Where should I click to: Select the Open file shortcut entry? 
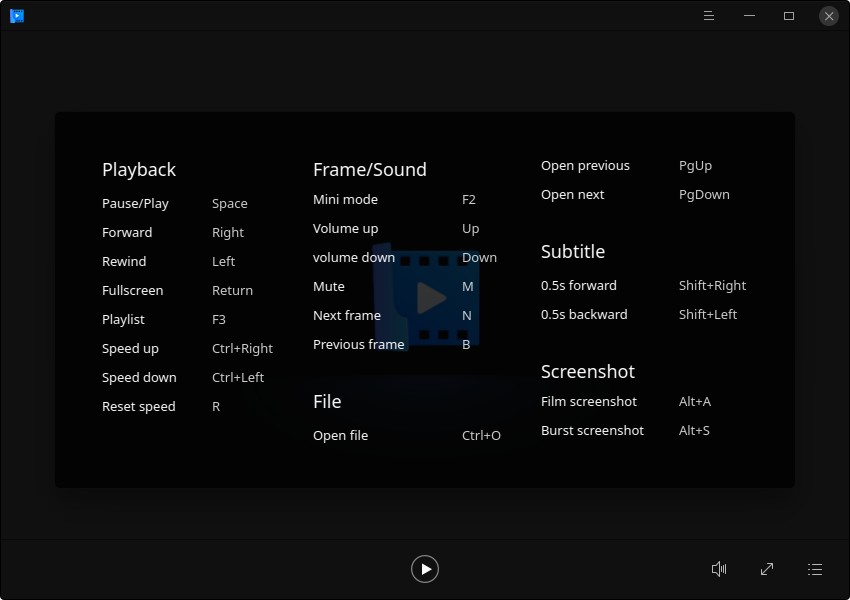pyautogui.click(x=340, y=436)
